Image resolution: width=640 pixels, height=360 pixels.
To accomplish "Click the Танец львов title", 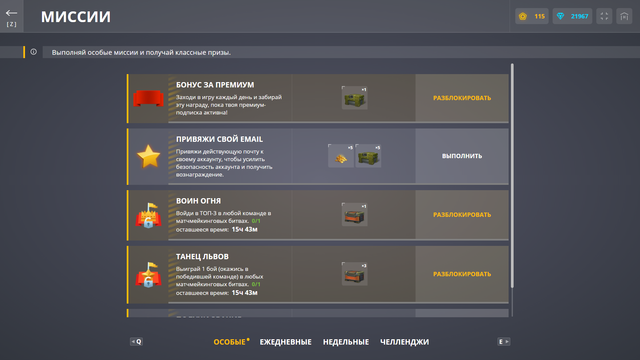I will click(x=202, y=257).
